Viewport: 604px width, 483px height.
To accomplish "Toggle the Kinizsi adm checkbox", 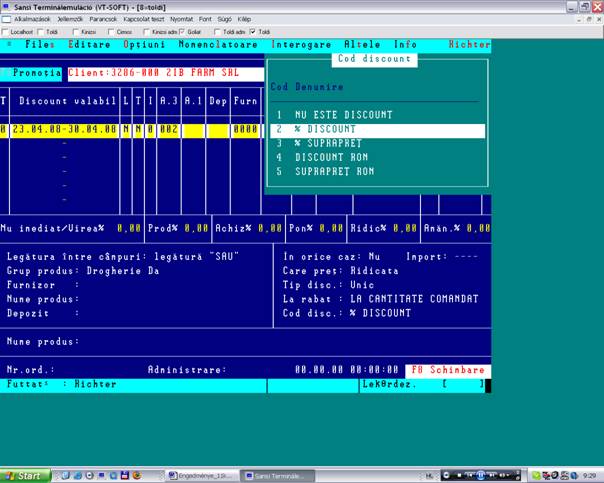I will click(146, 32).
